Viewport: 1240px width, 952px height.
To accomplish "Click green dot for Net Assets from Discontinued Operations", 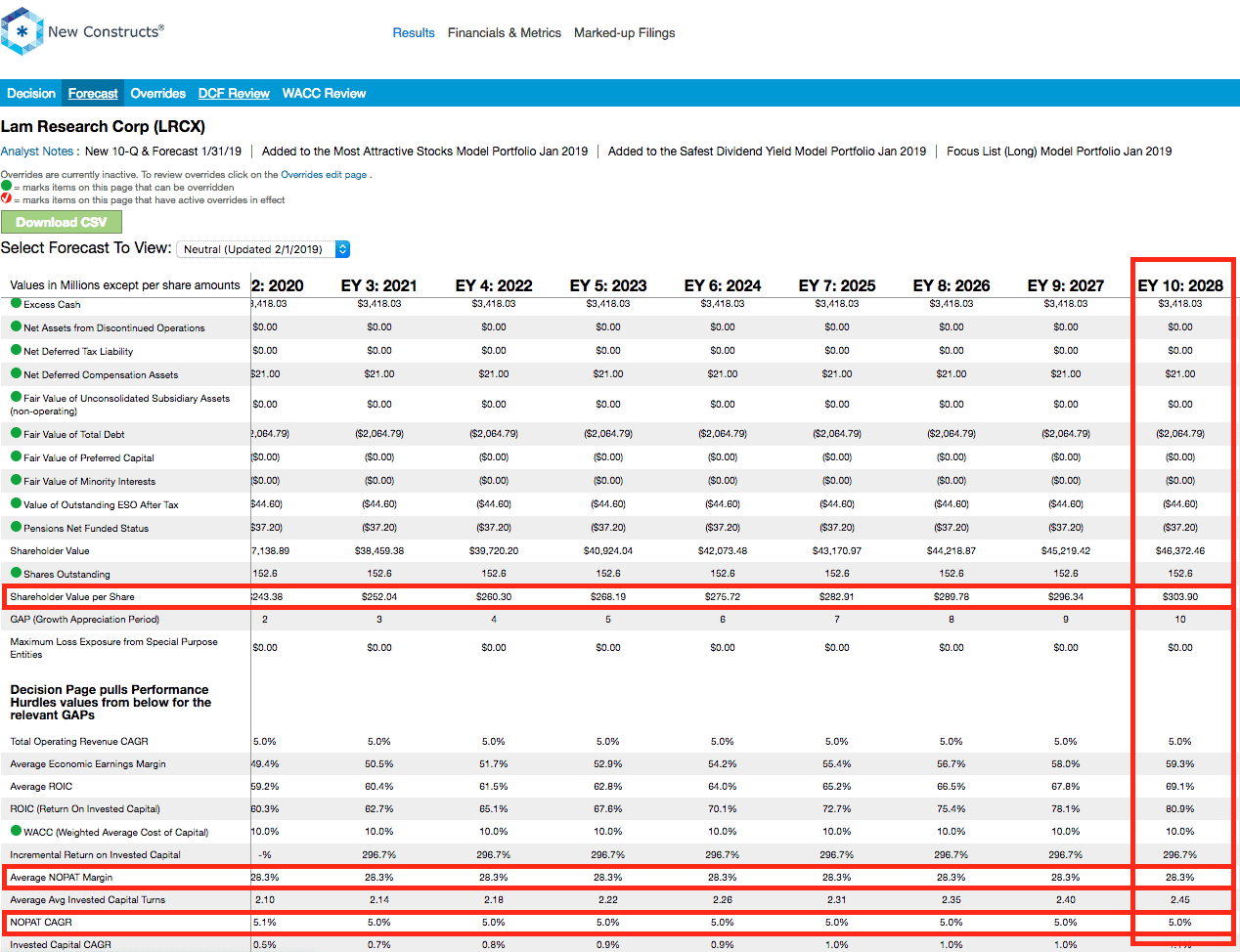I will (16, 326).
